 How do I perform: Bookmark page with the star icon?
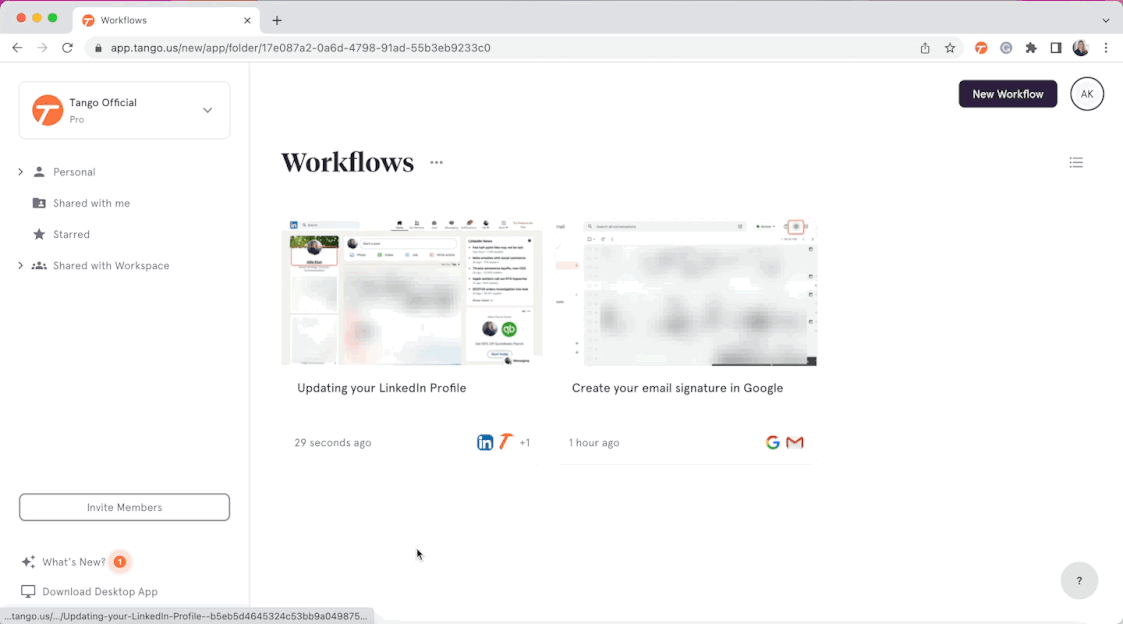(x=950, y=48)
